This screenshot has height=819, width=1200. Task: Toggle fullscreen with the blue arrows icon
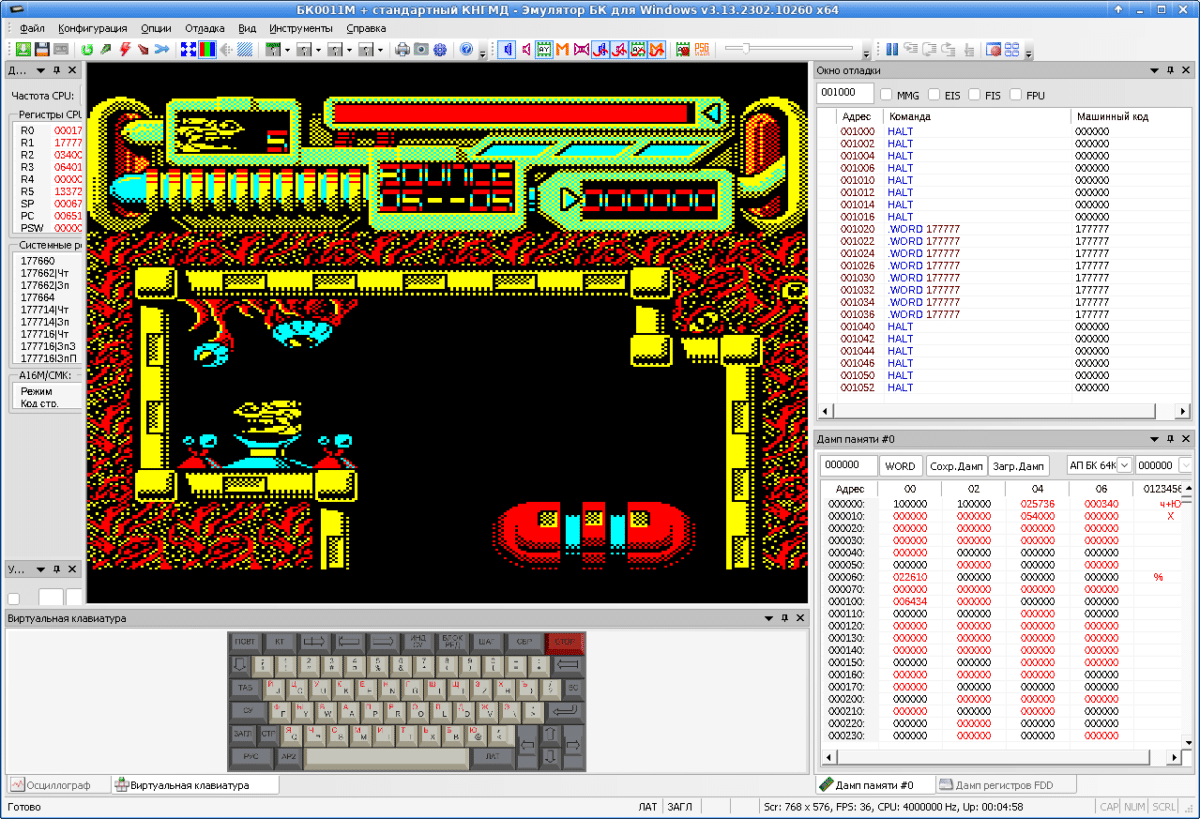pos(188,49)
